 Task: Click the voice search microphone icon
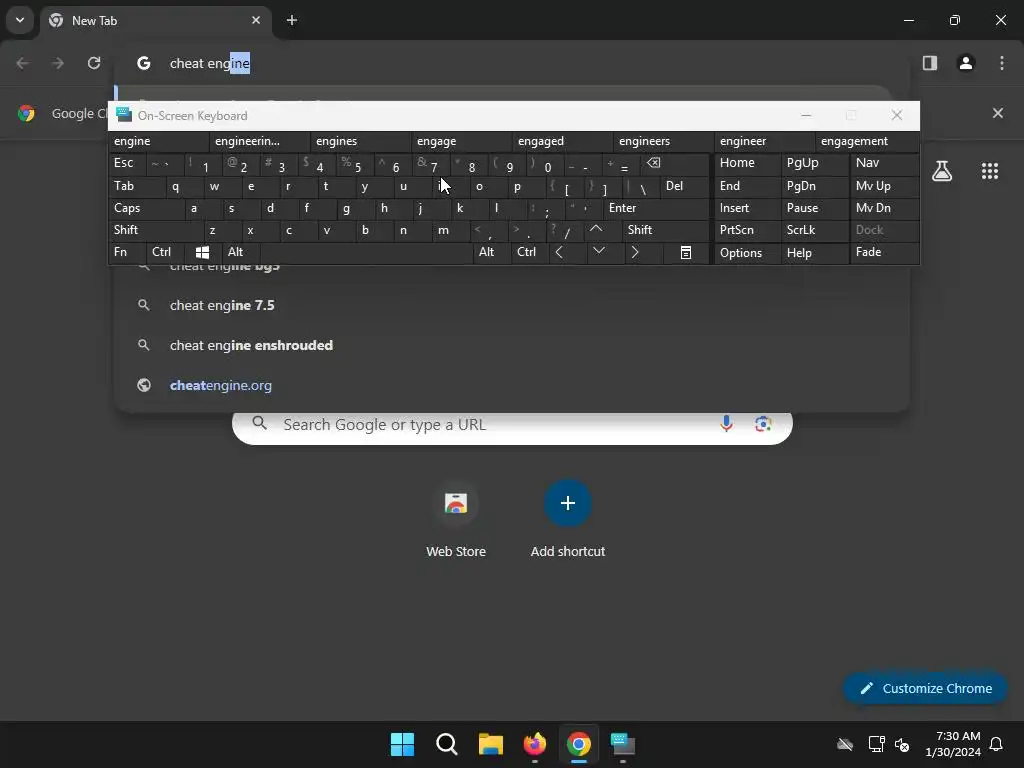pos(726,424)
